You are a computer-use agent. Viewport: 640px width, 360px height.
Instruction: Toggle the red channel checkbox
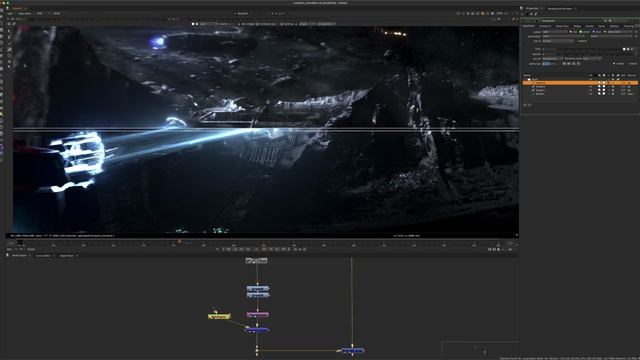coord(571,31)
